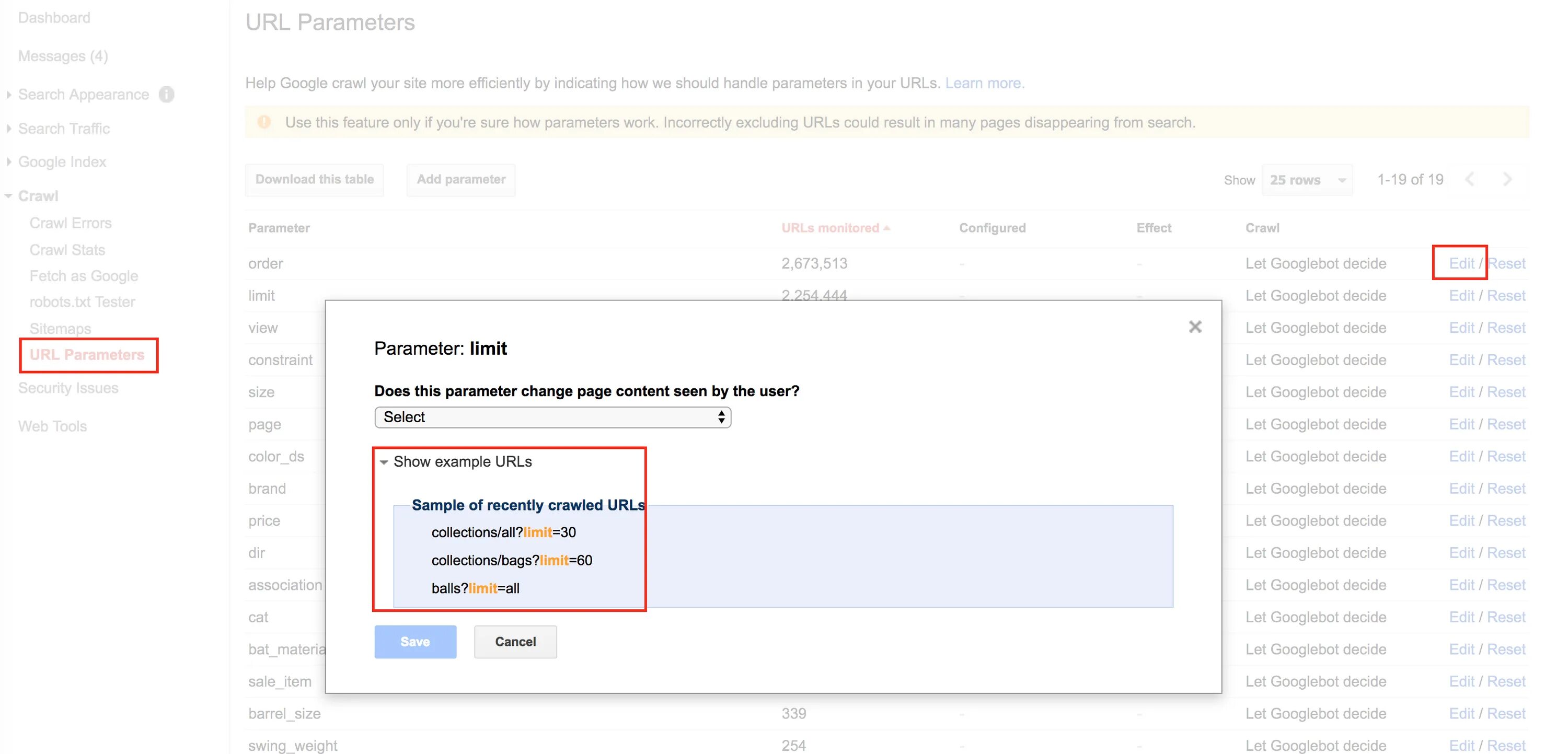Click Reset for the constraint parameter

1506,360
